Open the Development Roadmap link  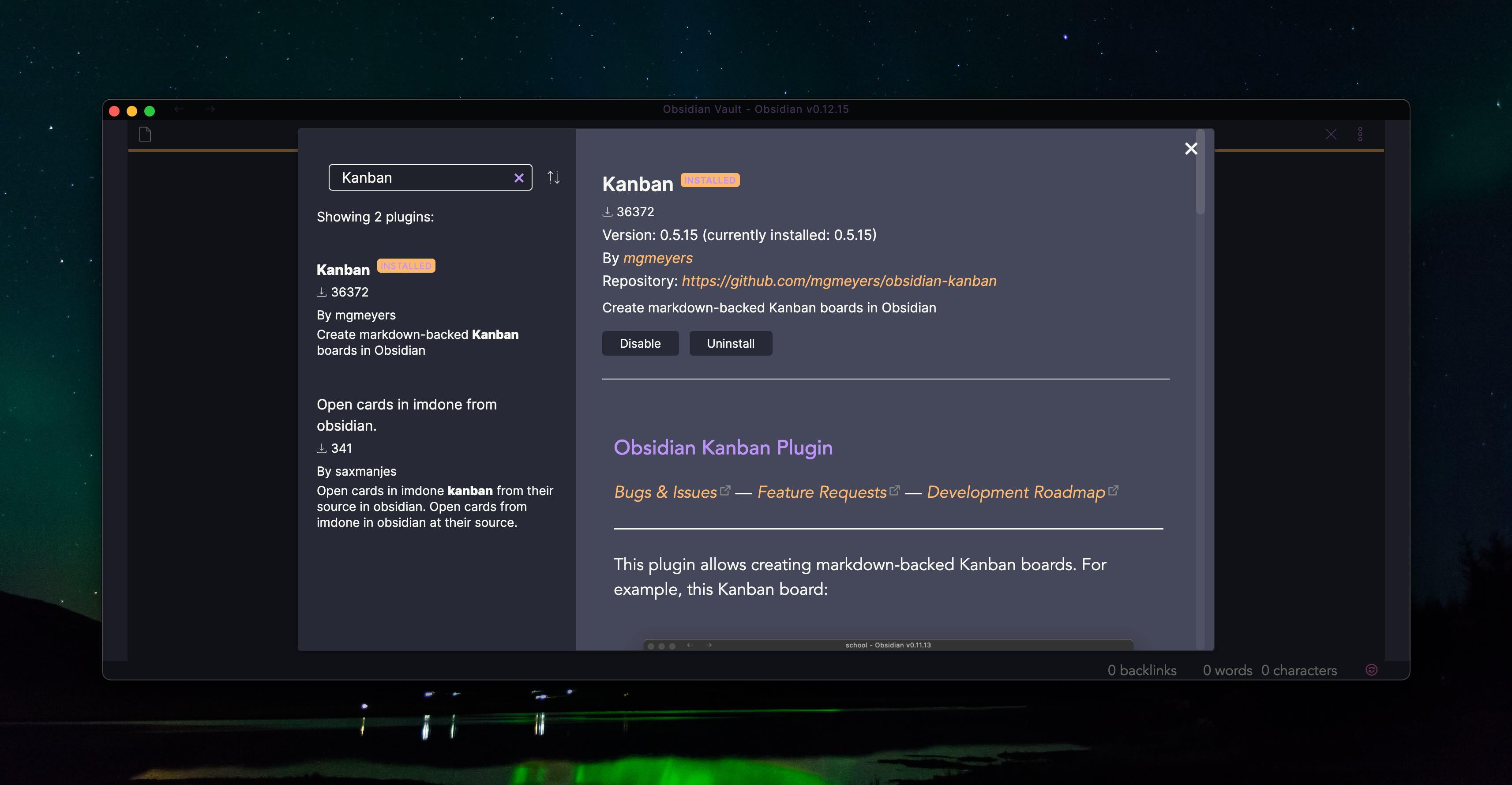coord(1016,492)
